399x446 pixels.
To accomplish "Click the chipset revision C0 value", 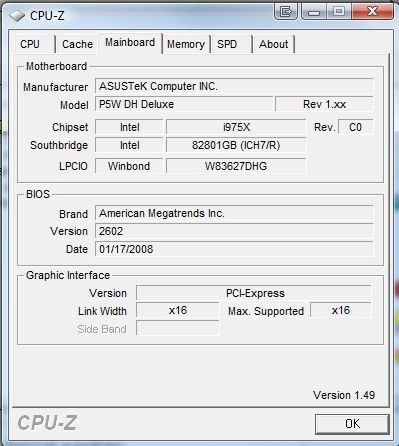I will click(x=355, y=127).
